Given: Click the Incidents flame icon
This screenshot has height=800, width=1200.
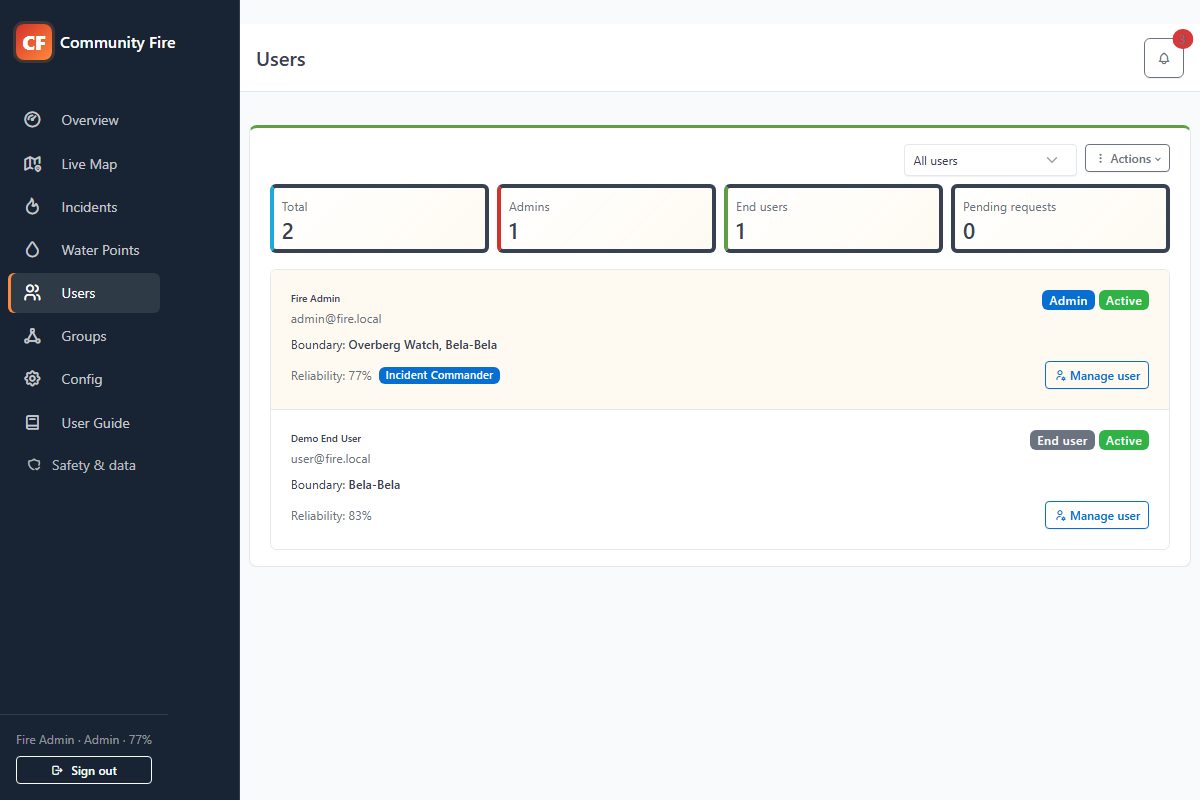Looking at the screenshot, I should [33, 207].
